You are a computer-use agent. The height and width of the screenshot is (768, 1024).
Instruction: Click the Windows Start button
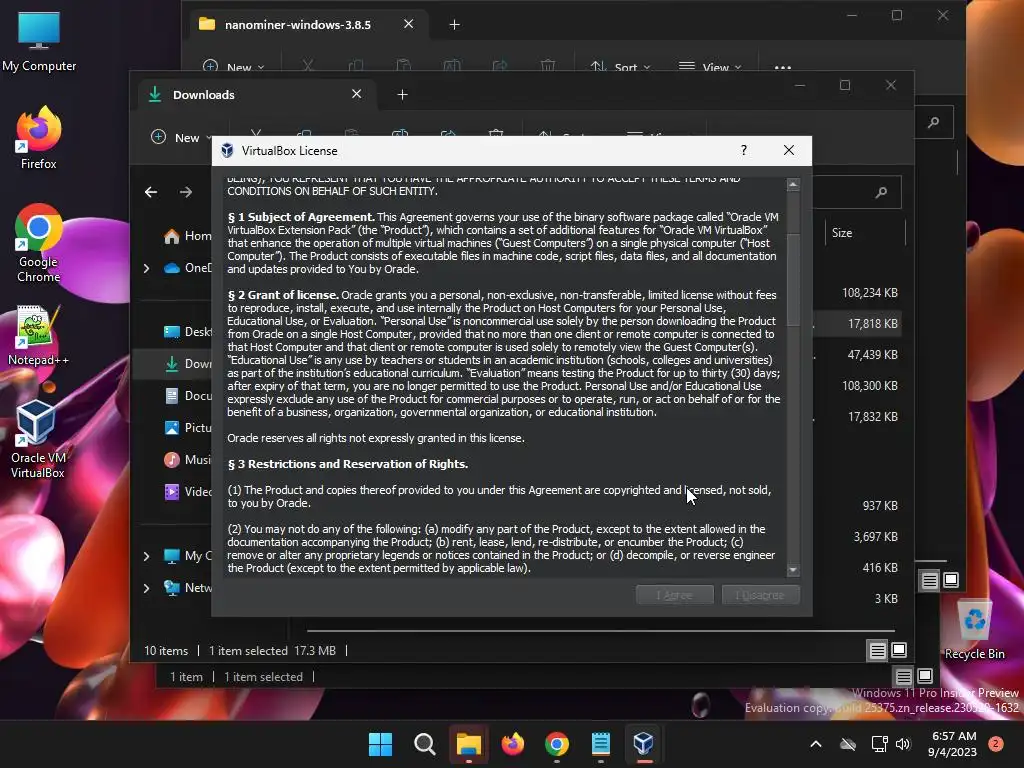(x=380, y=744)
